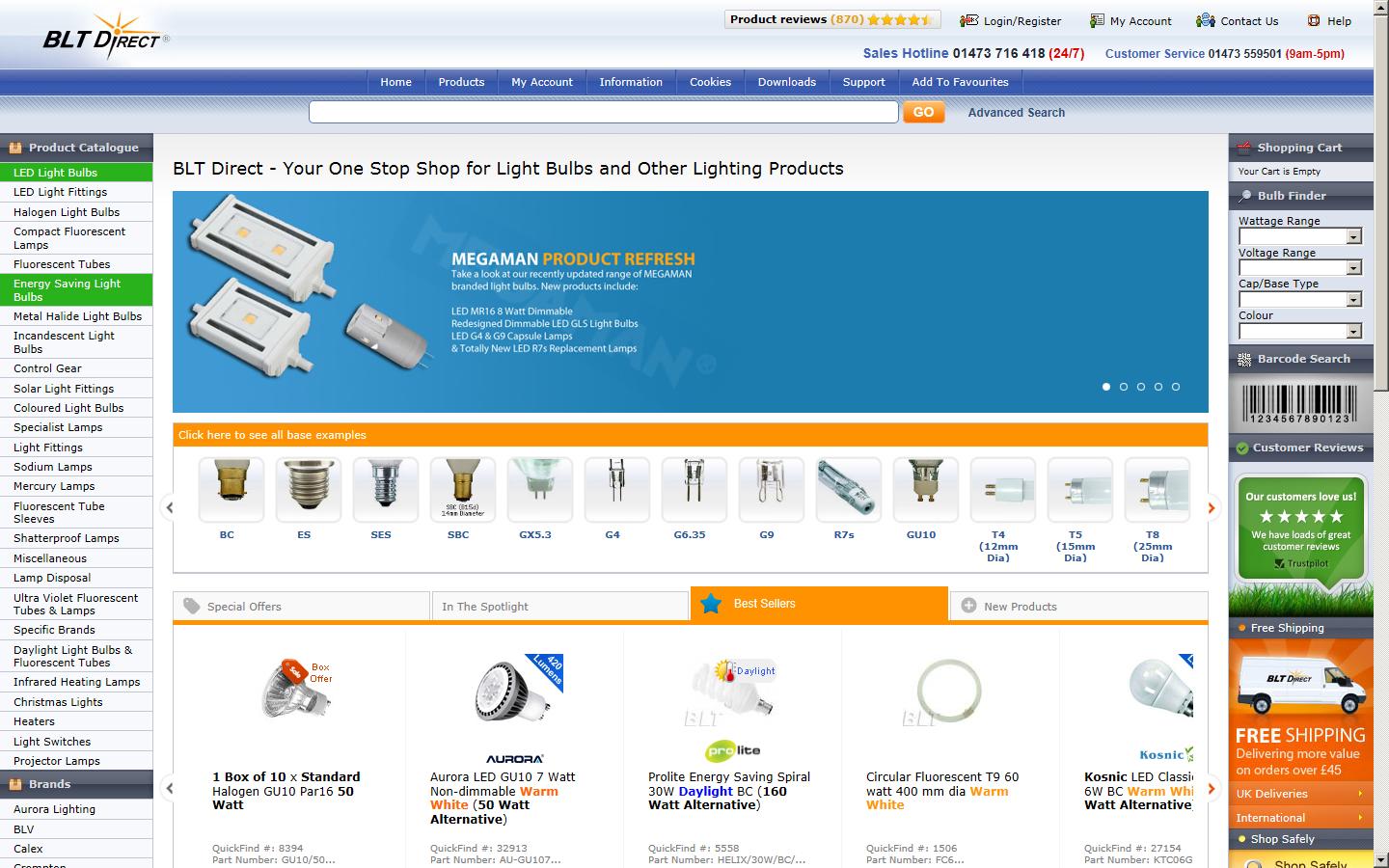Screen dimensions: 1389x868
Task: Select the G9 capsule base icon
Action: [x=772, y=489]
